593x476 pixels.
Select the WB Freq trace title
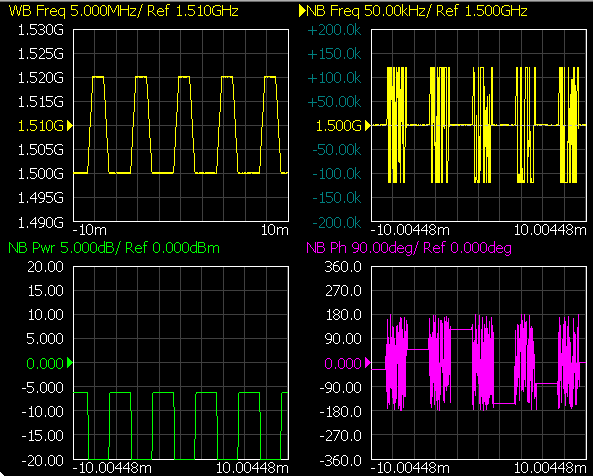(x=123, y=11)
